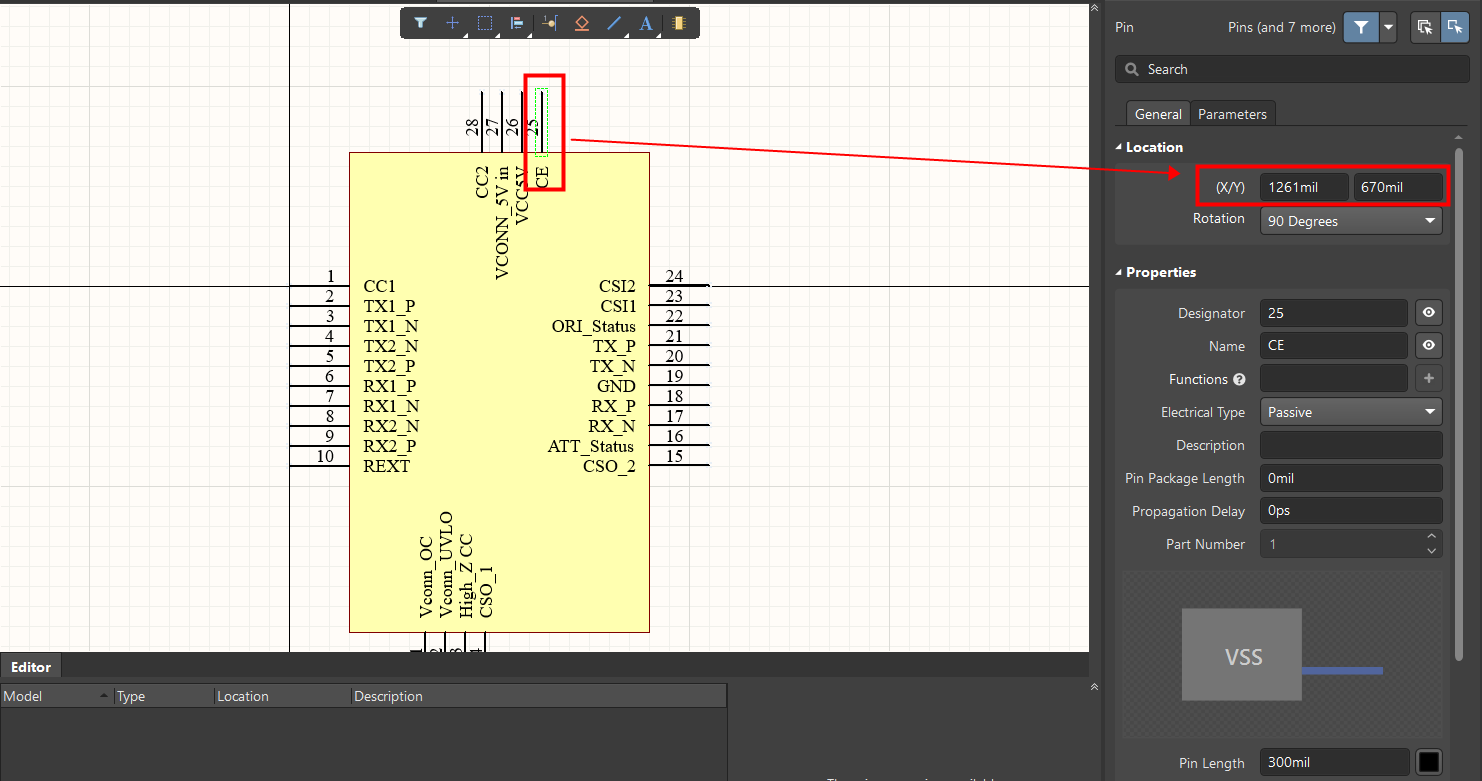
Task: Collapse the Location section
Action: [1120, 147]
